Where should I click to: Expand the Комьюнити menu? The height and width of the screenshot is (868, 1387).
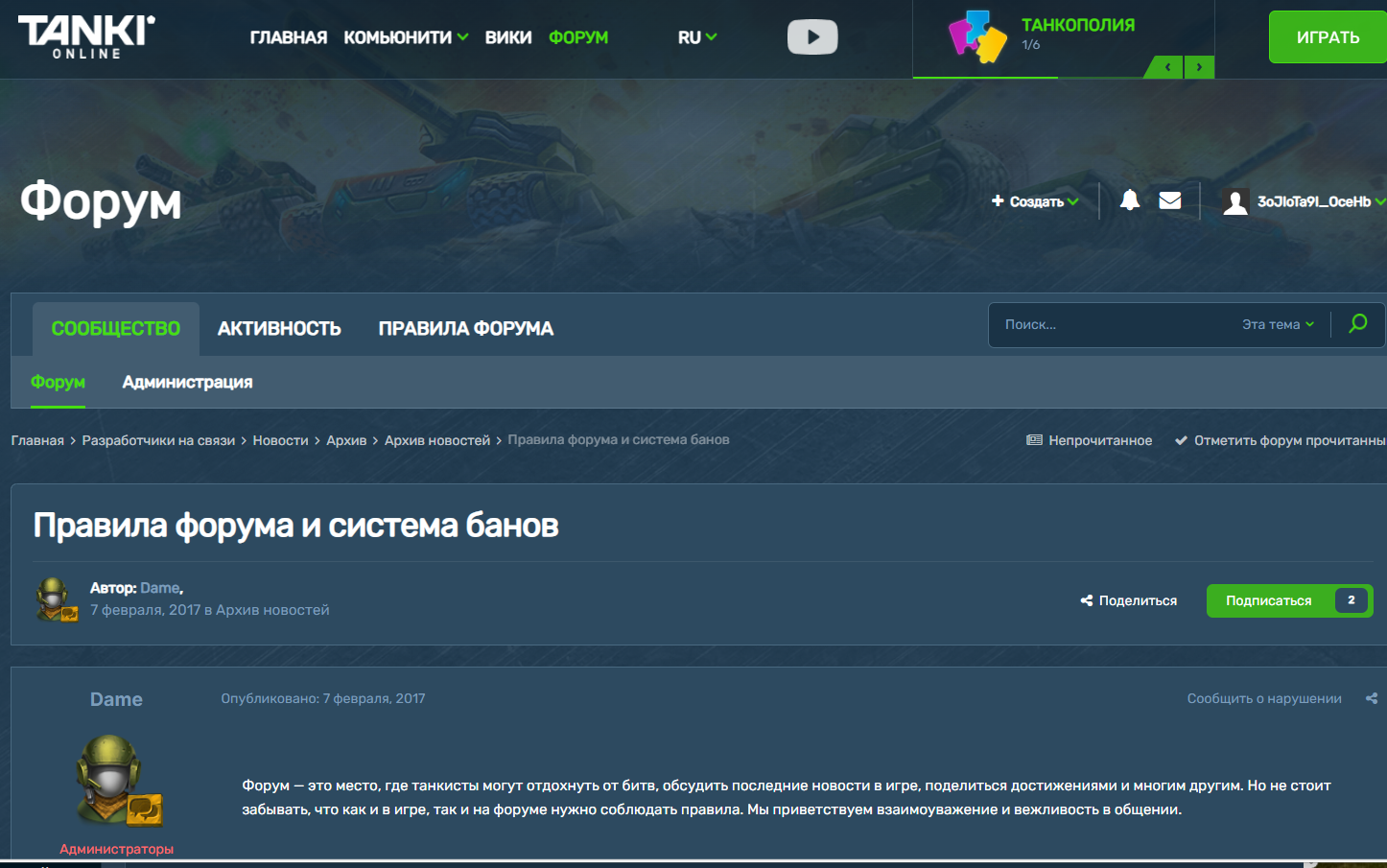pos(406,37)
